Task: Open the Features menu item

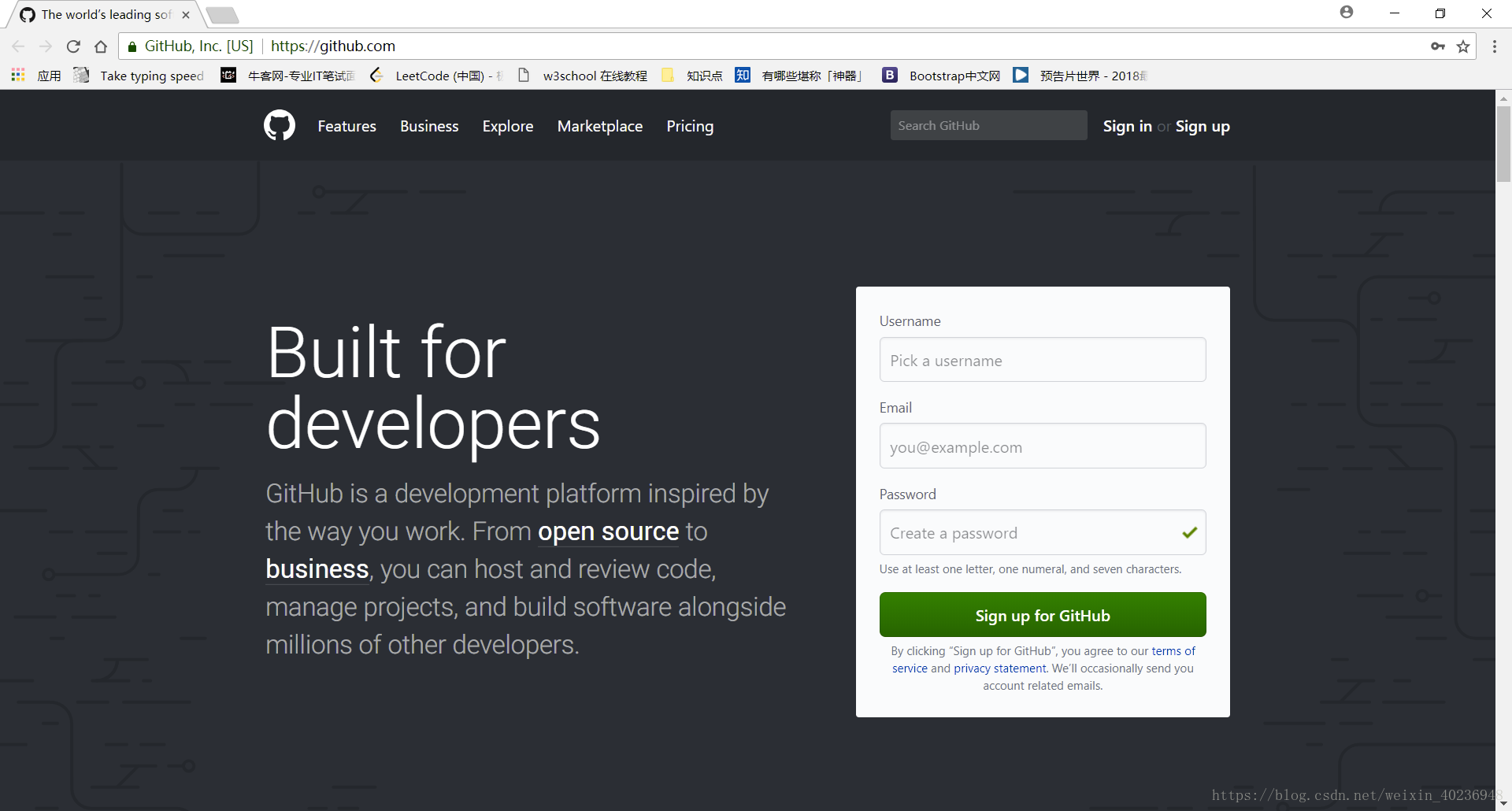Action: (x=346, y=126)
